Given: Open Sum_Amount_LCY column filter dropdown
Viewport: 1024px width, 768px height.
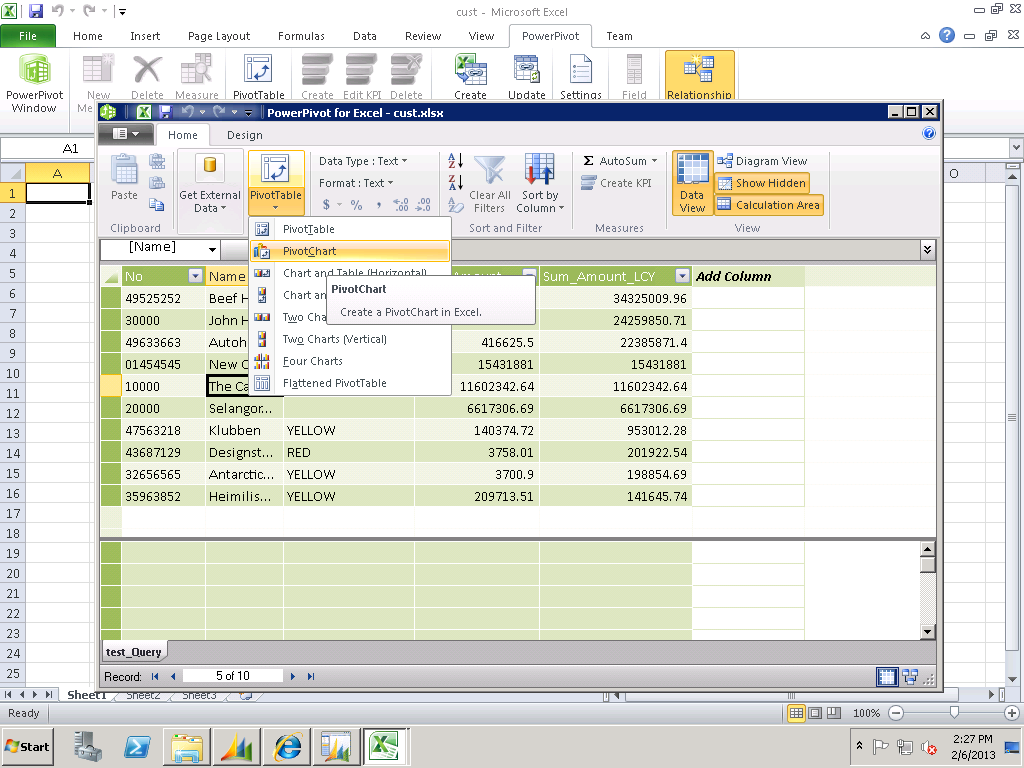Looking at the screenshot, I should (x=682, y=276).
